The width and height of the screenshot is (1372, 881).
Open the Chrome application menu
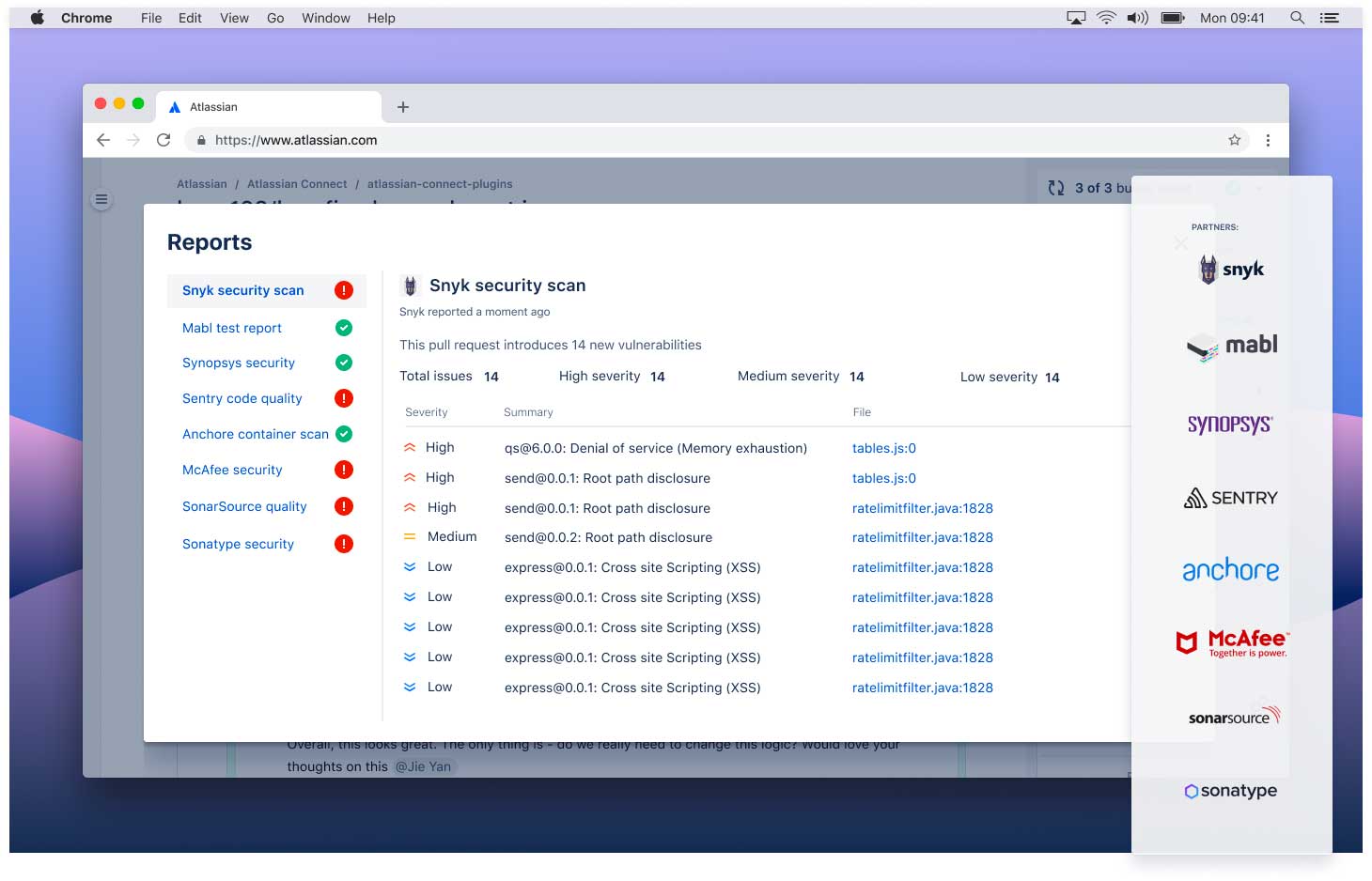tap(86, 18)
